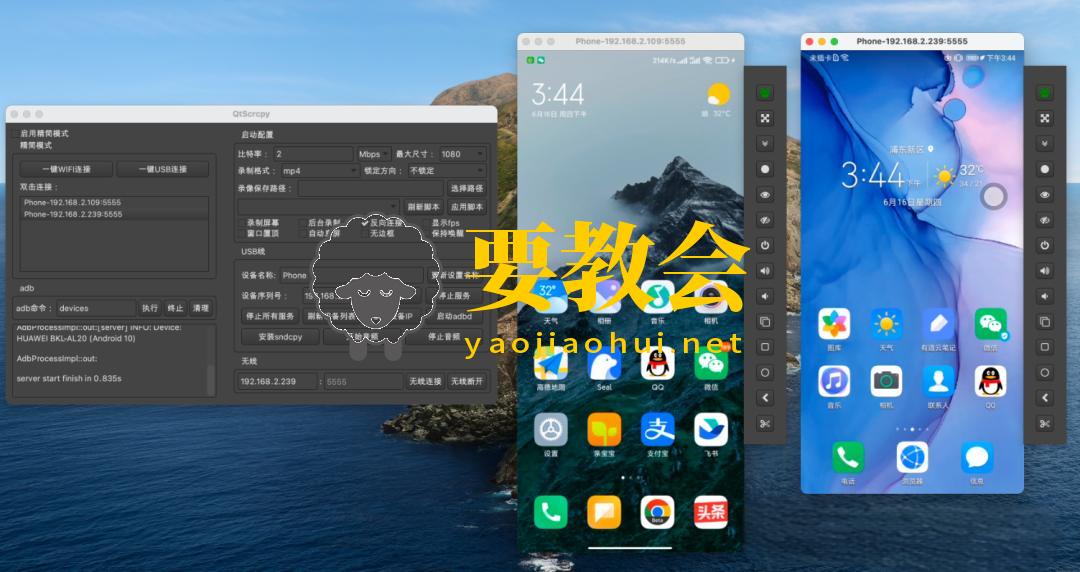1080x572 pixels.
Task: Click the 终止 button
Action: 176,309
